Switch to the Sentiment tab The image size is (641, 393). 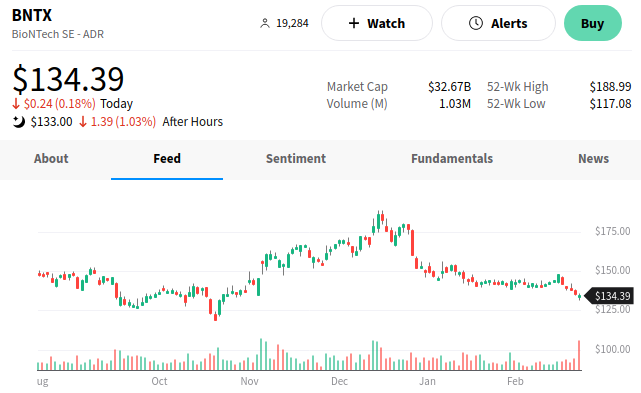coord(296,159)
